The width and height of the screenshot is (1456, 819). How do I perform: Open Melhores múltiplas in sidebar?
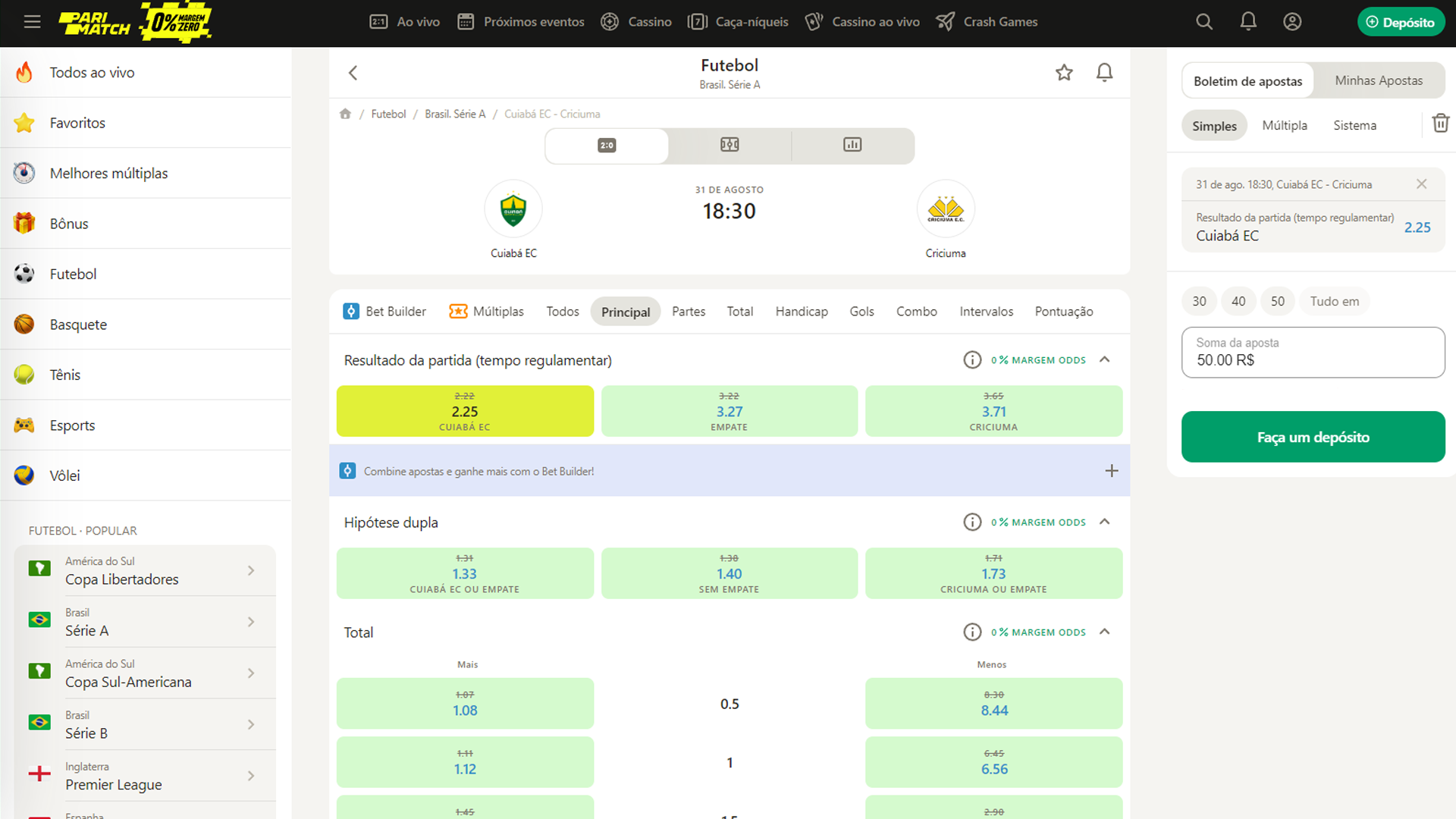point(146,173)
